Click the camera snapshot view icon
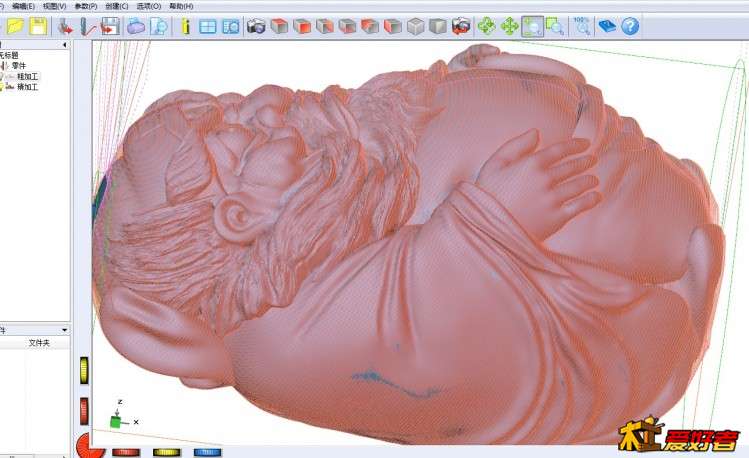Image resolution: width=749 pixels, height=458 pixels. point(256,27)
